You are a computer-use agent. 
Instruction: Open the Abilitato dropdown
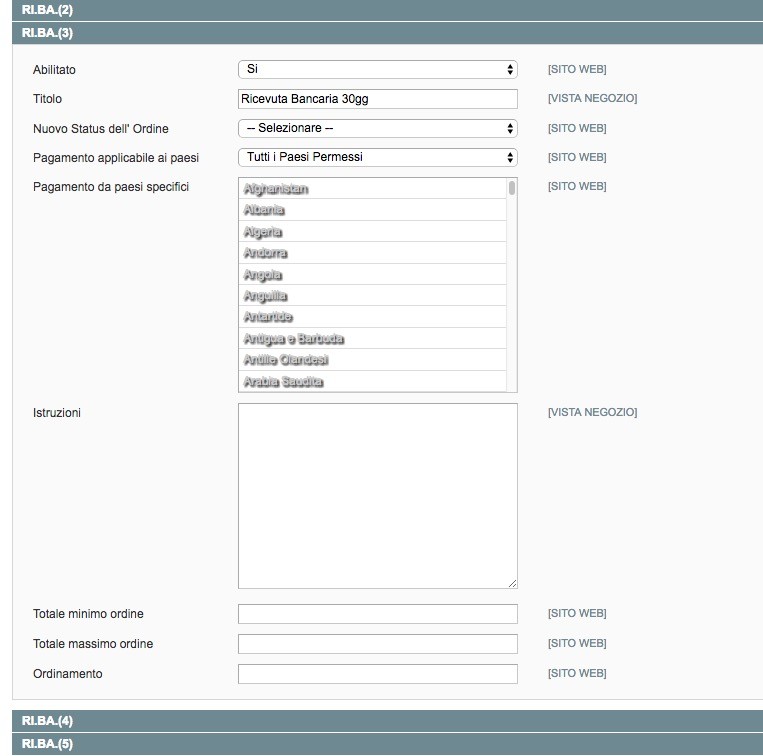tap(378, 70)
